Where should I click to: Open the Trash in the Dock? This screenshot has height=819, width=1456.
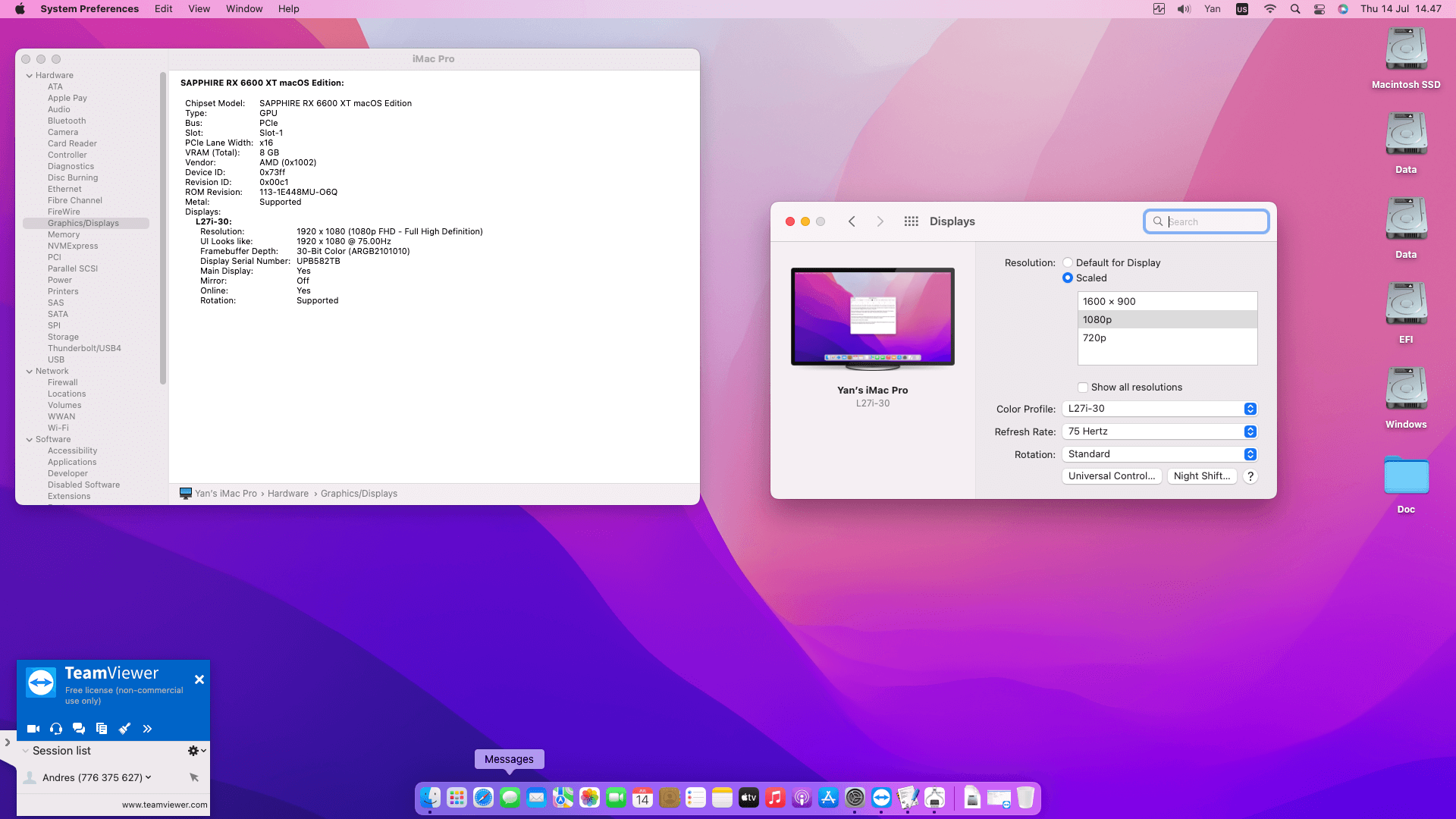tap(1025, 798)
